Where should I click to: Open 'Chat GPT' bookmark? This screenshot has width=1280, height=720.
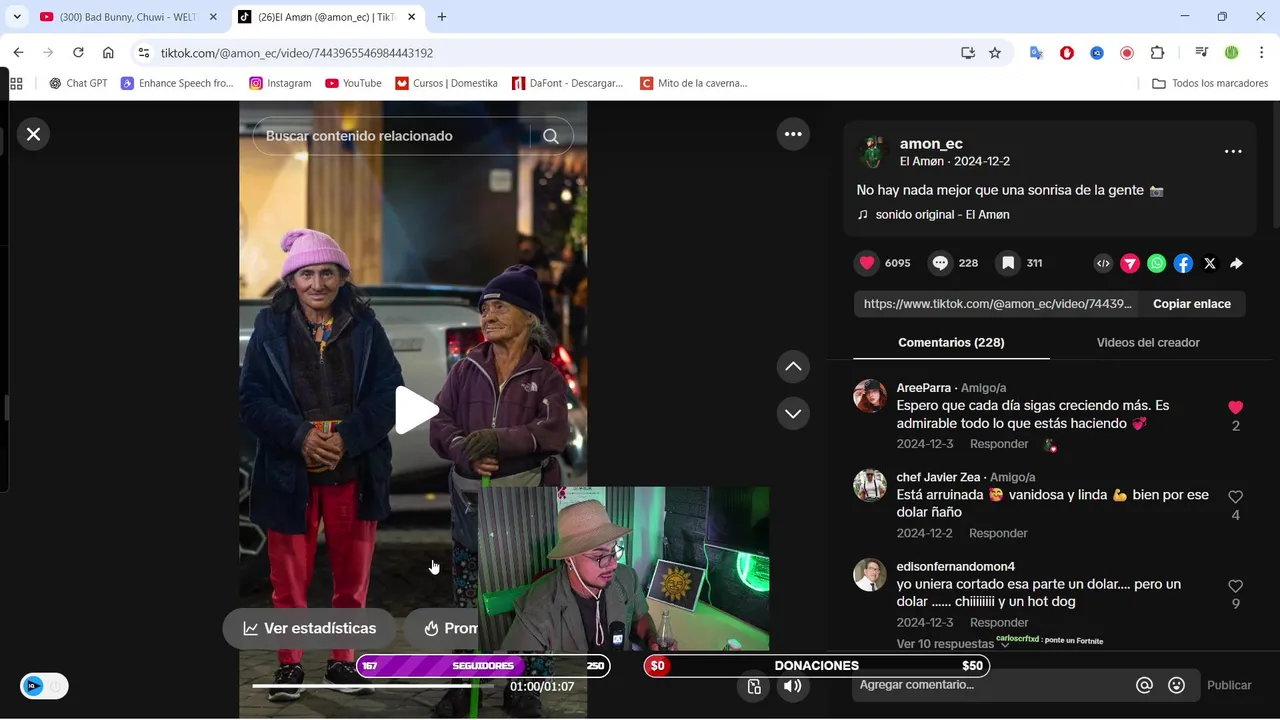tap(78, 83)
